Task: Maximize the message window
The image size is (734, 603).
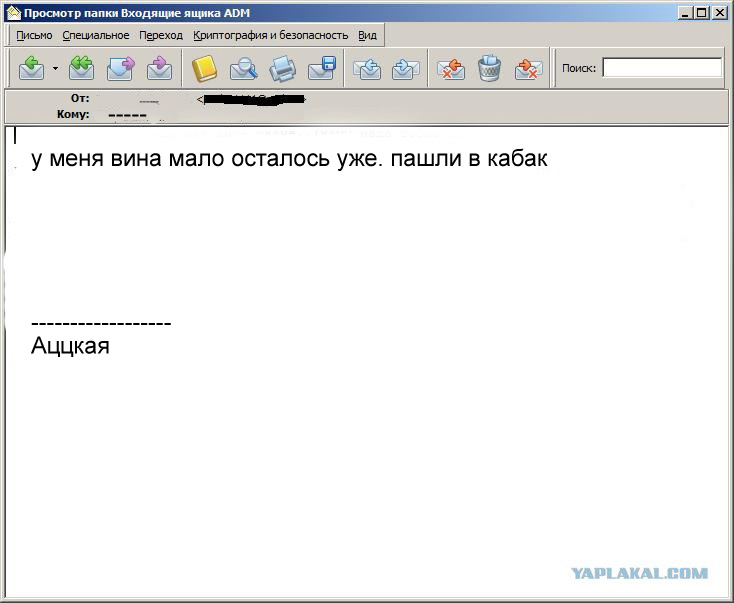Action: tap(702, 13)
